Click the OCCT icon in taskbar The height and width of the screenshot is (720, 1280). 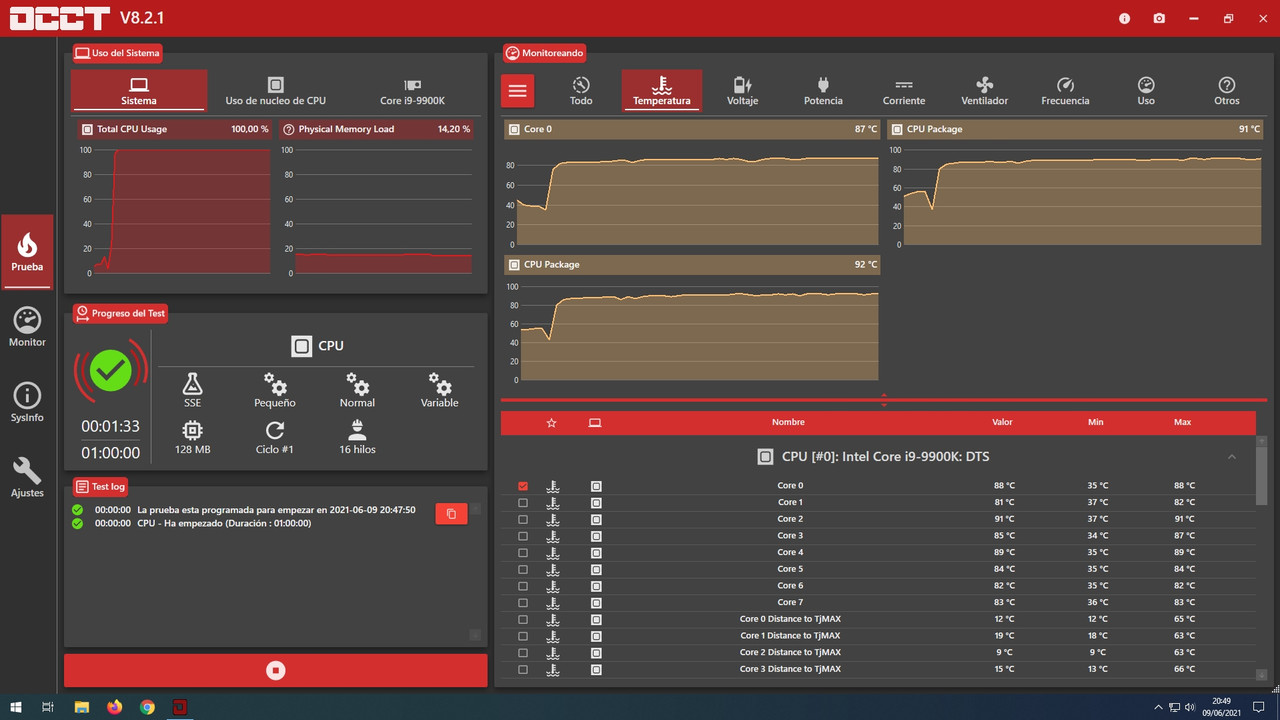point(180,707)
